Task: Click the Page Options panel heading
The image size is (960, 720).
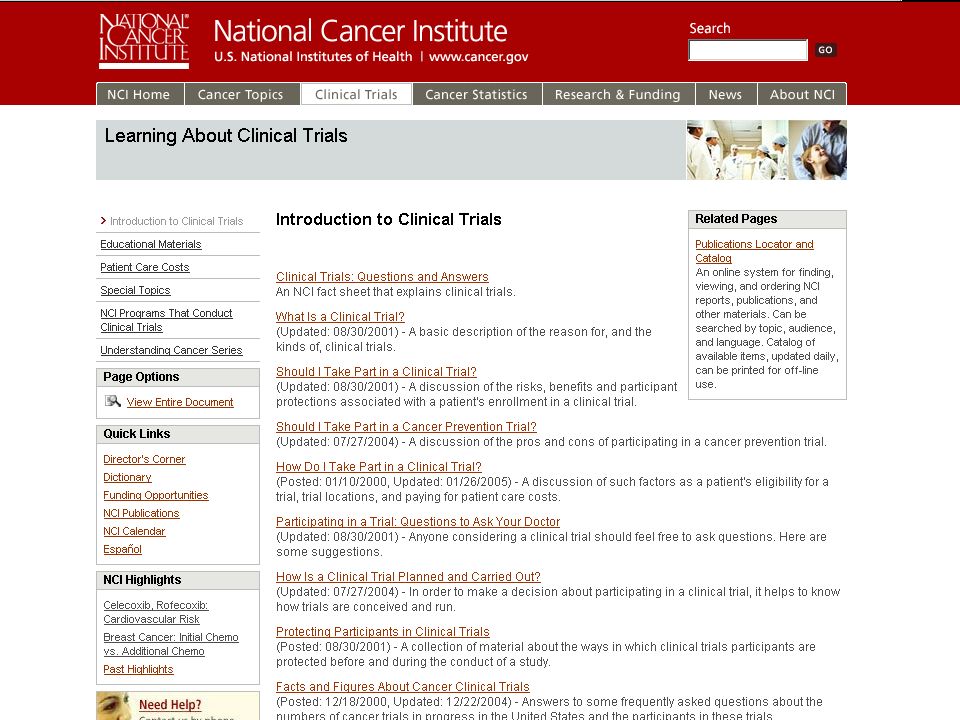Action: [141, 377]
